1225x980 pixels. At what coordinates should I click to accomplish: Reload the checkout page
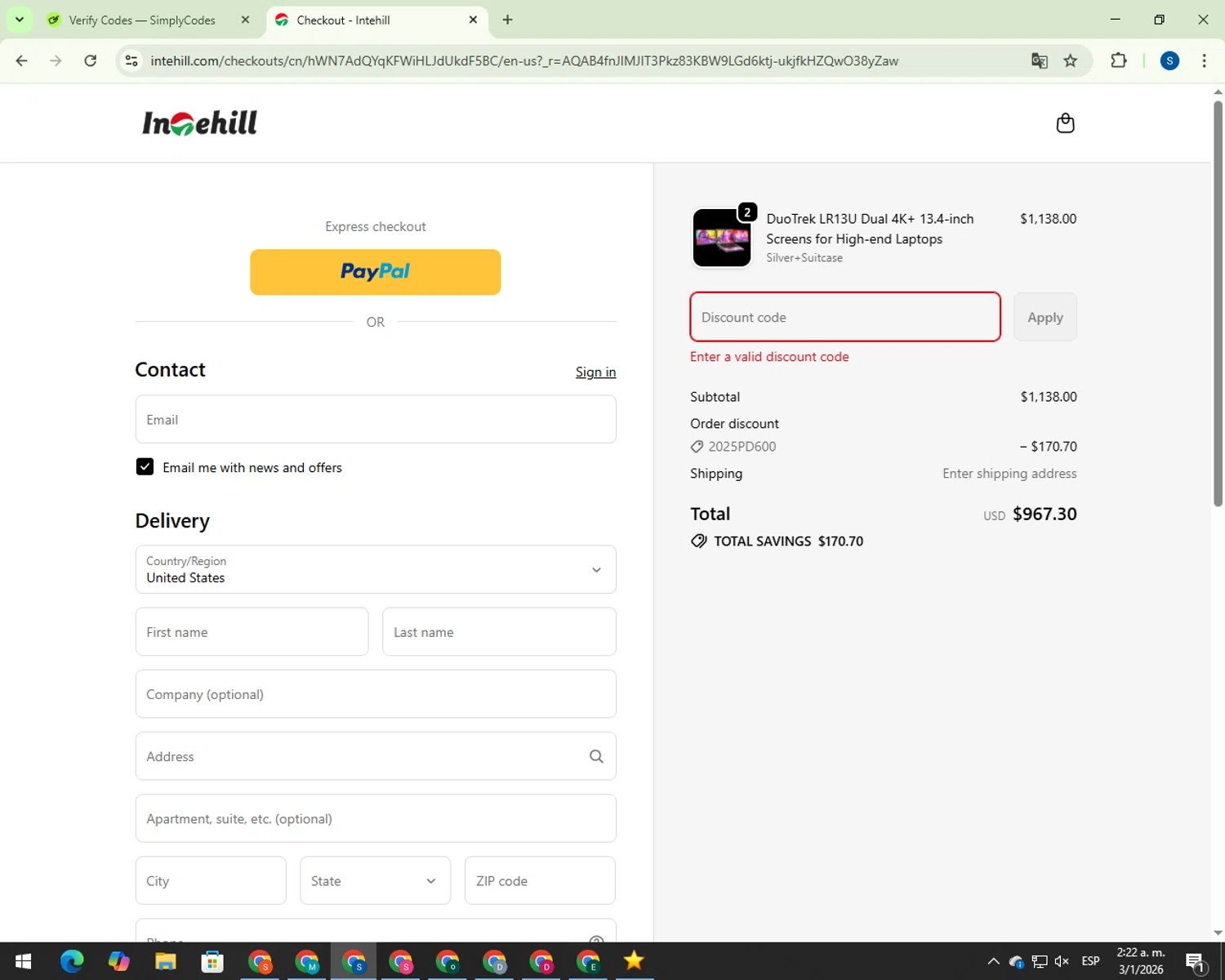coord(91,60)
